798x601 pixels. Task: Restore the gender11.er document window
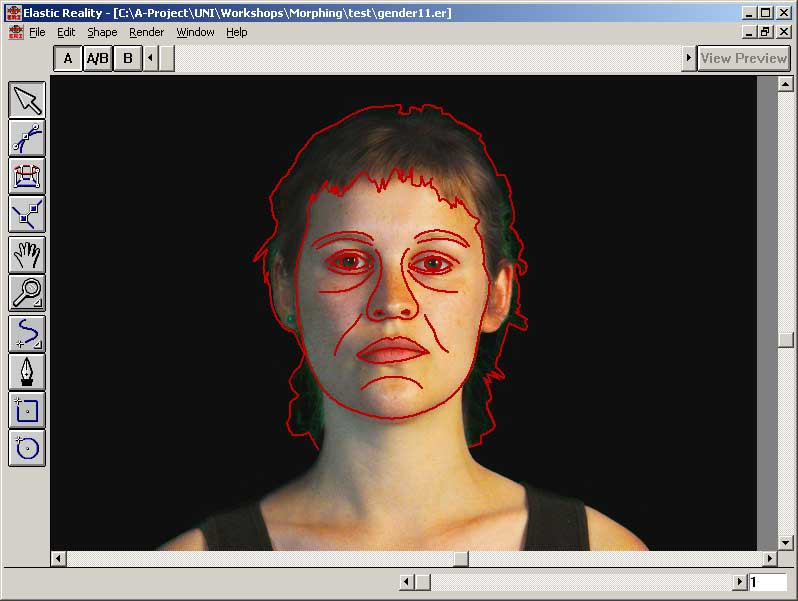(765, 32)
